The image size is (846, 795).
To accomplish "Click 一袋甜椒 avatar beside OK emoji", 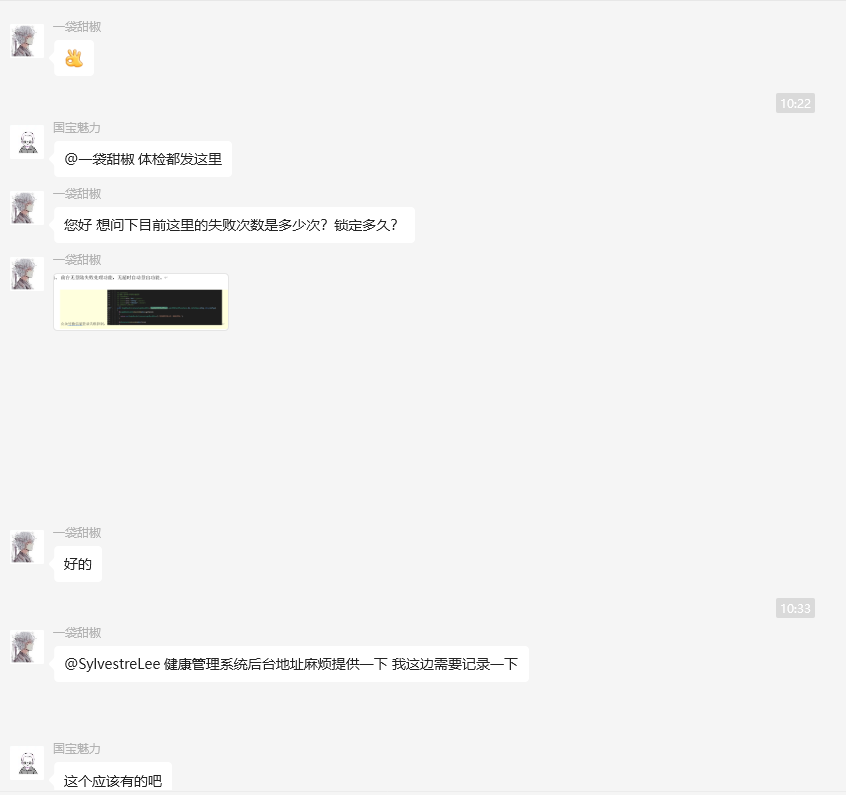I will [27, 40].
